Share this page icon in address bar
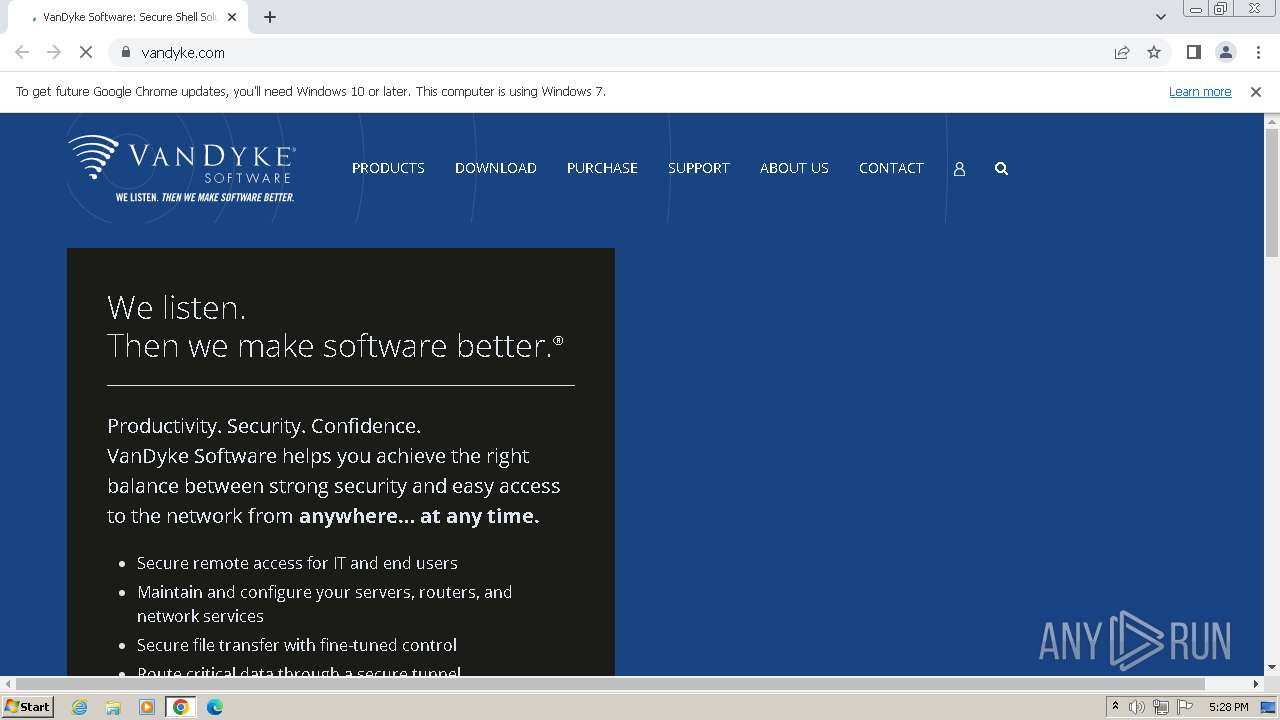Image resolution: width=1280 pixels, height=720 pixels. 1122,52
